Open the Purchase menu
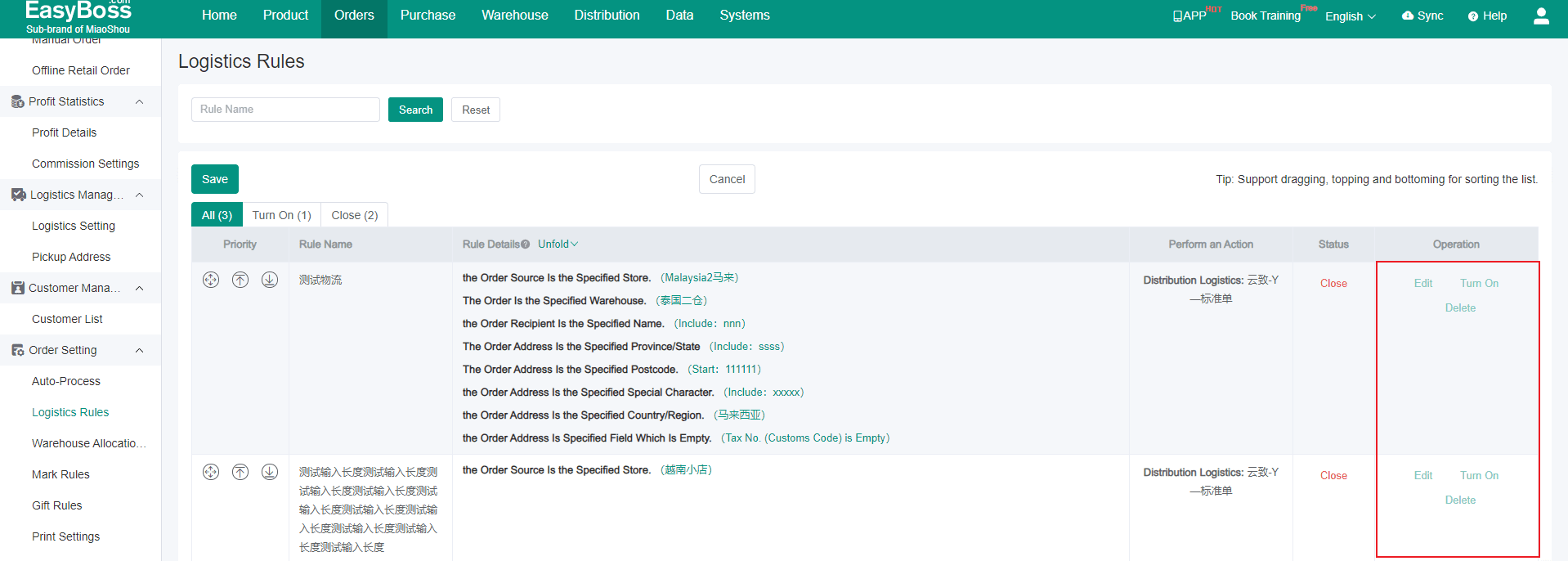The width and height of the screenshot is (1568, 561). tap(428, 16)
